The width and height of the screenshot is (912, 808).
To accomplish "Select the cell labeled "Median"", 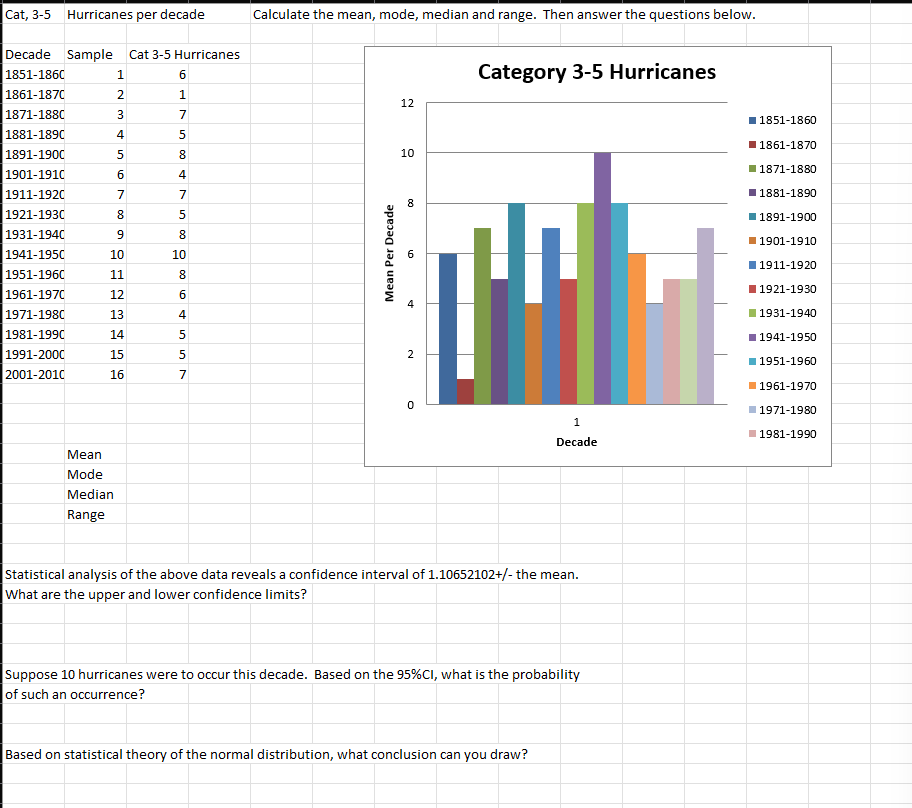I will tap(90, 494).
